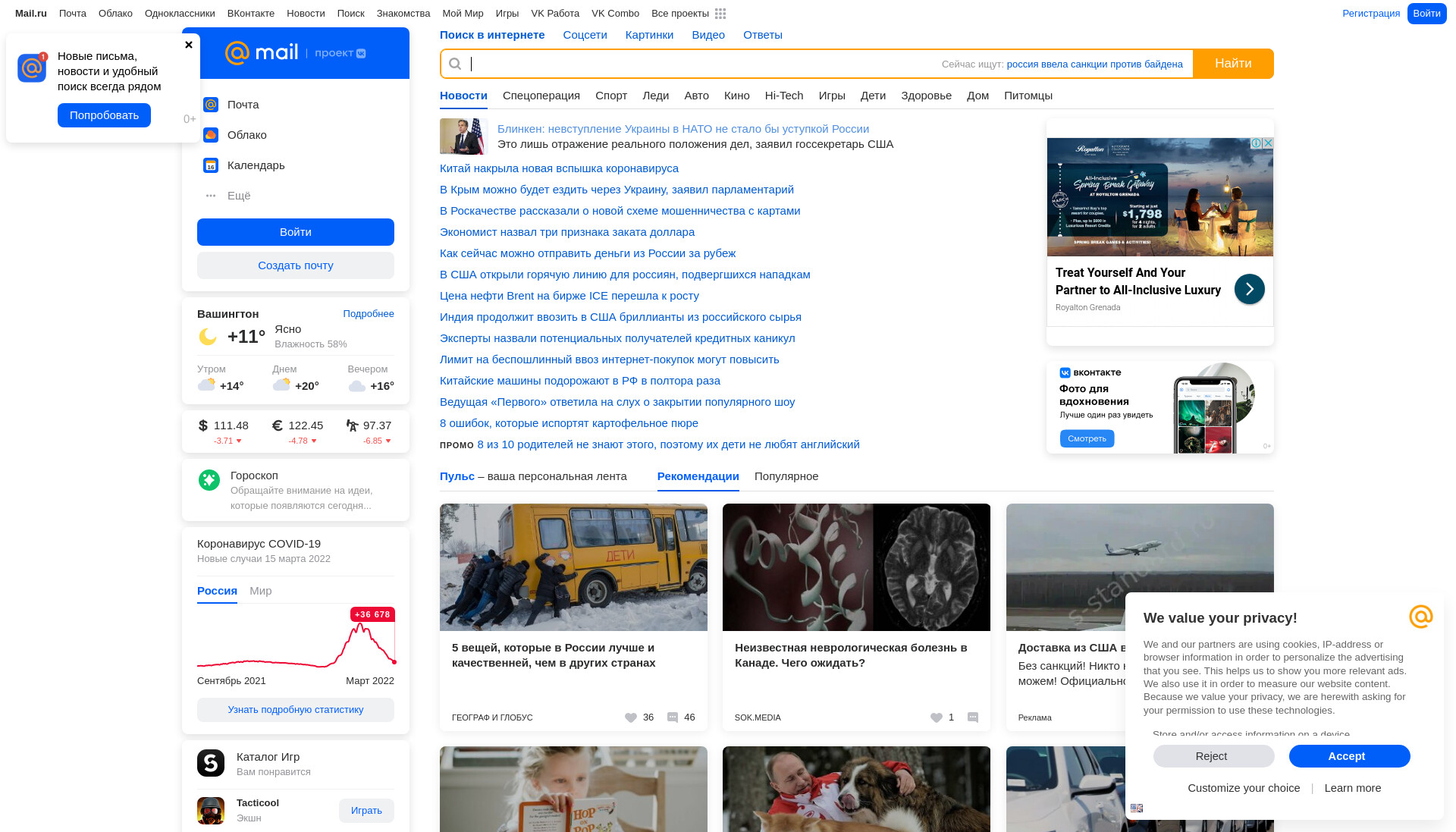Click the Облако cloud icon in sidebar
The height and width of the screenshot is (832, 1456).
click(211, 135)
